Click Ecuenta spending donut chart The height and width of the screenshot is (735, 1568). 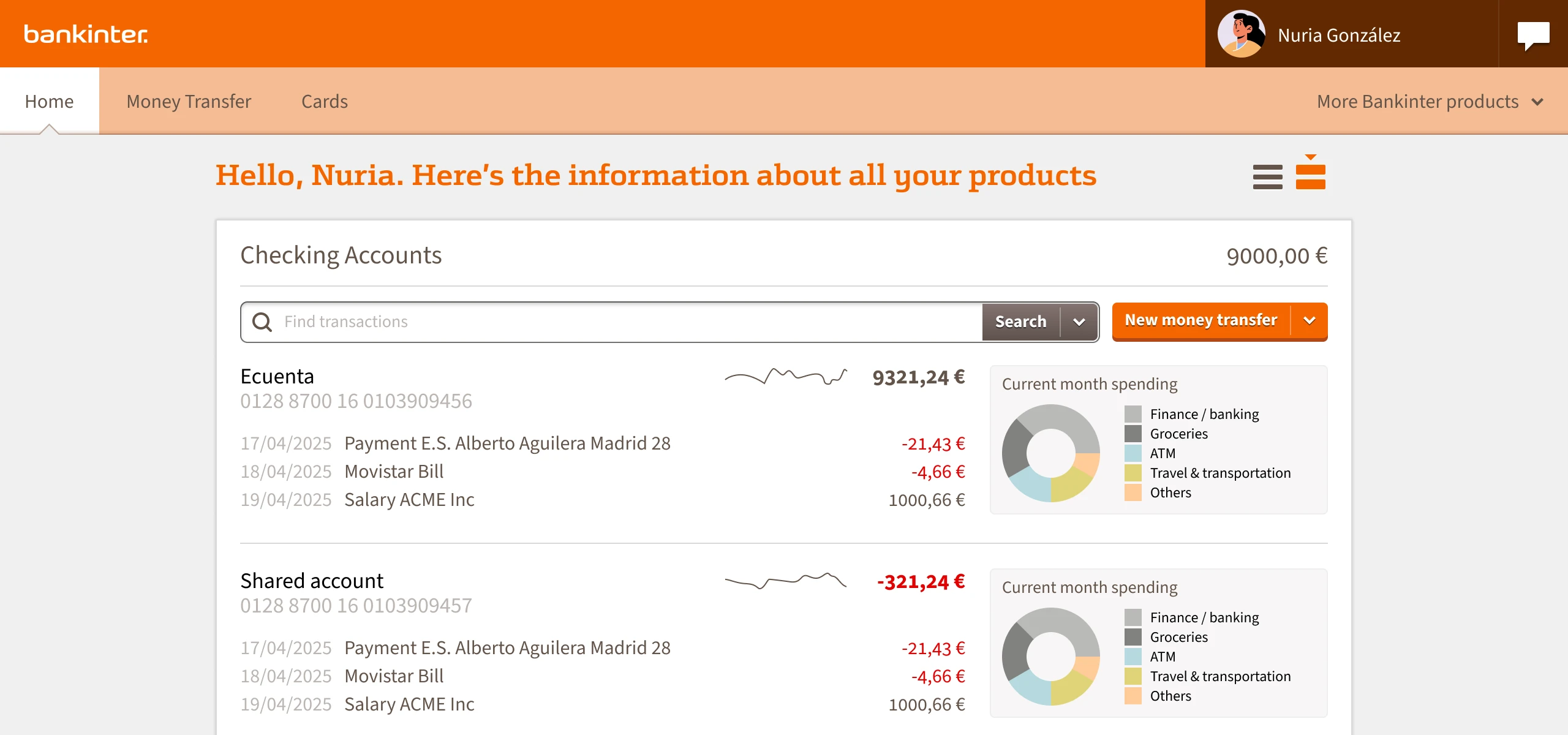click(x=1050, y=453)
